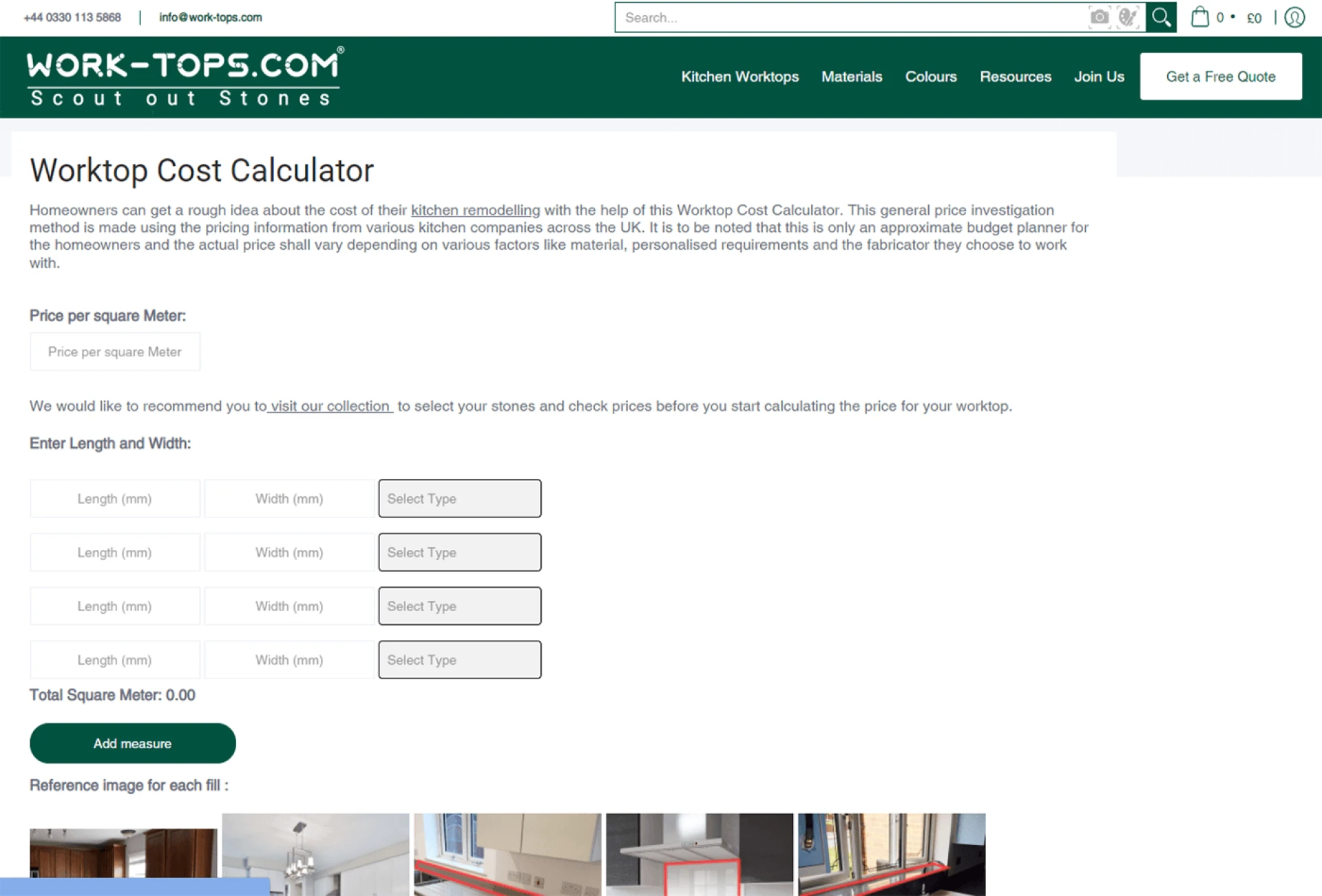The width and height of the screenshot is (1322, 896).
Task: Click the Add measure button
Action: click(x=132, y=743)
